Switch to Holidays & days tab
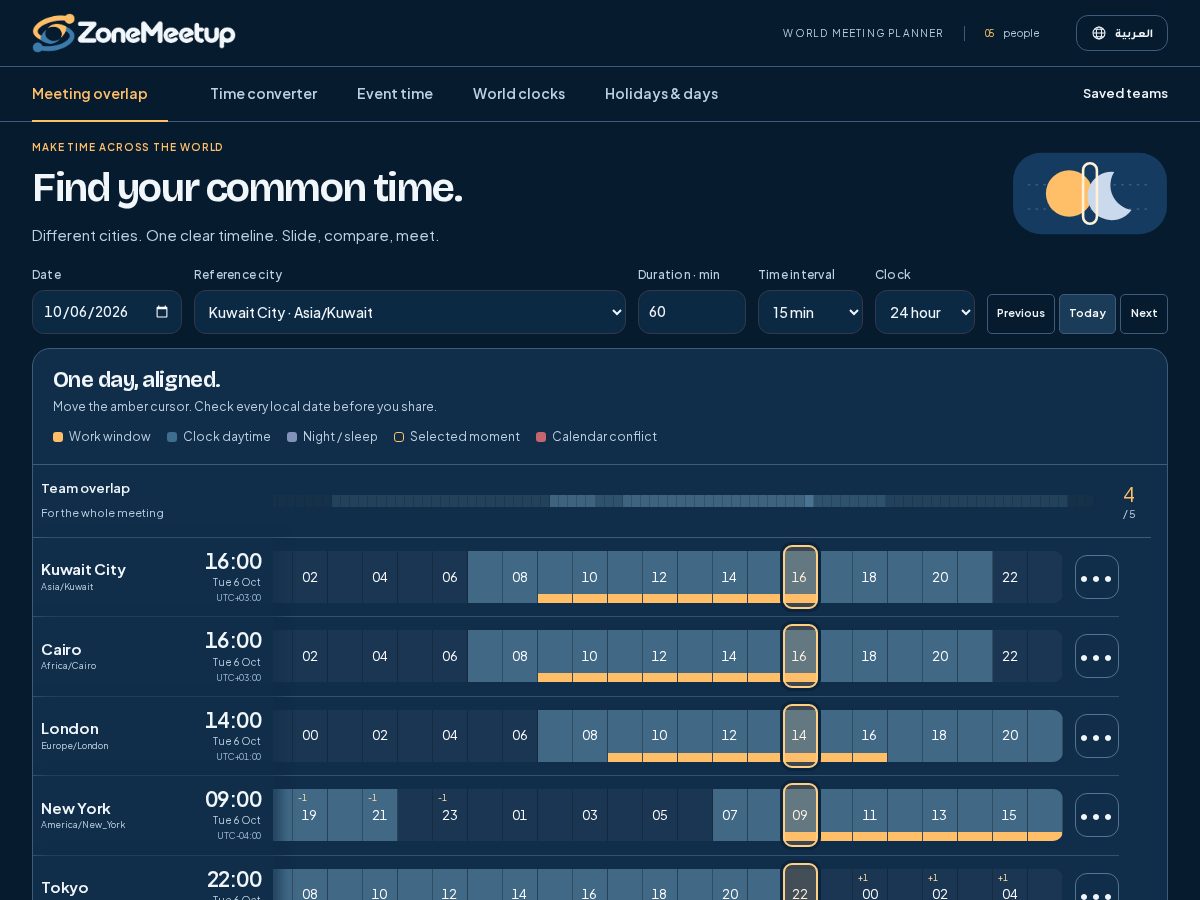 pos(661,94)
